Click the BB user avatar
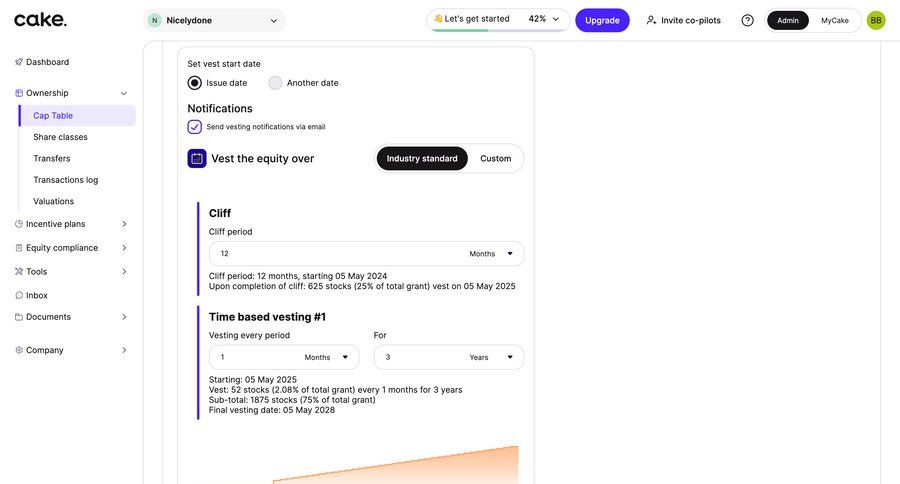The height and width of the screenshot is (484, 900). point(876,20)
